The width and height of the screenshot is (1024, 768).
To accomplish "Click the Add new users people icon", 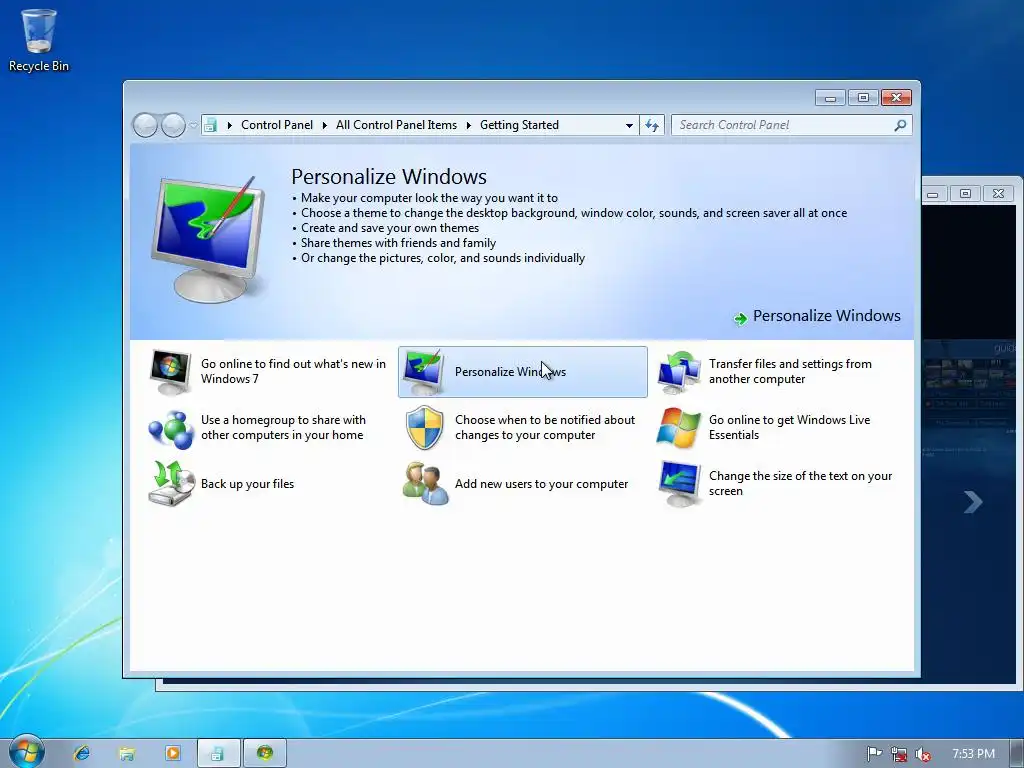I will point(425,484).
